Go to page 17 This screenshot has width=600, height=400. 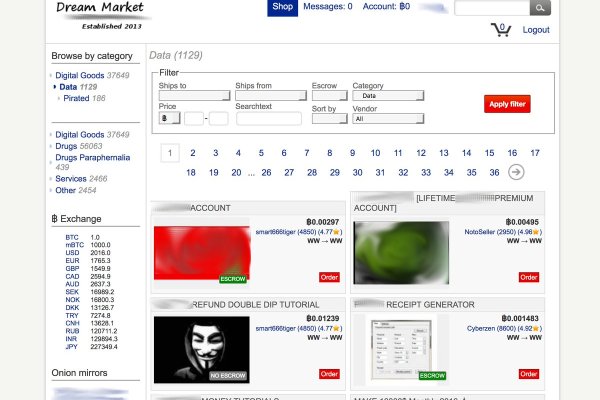535,153
